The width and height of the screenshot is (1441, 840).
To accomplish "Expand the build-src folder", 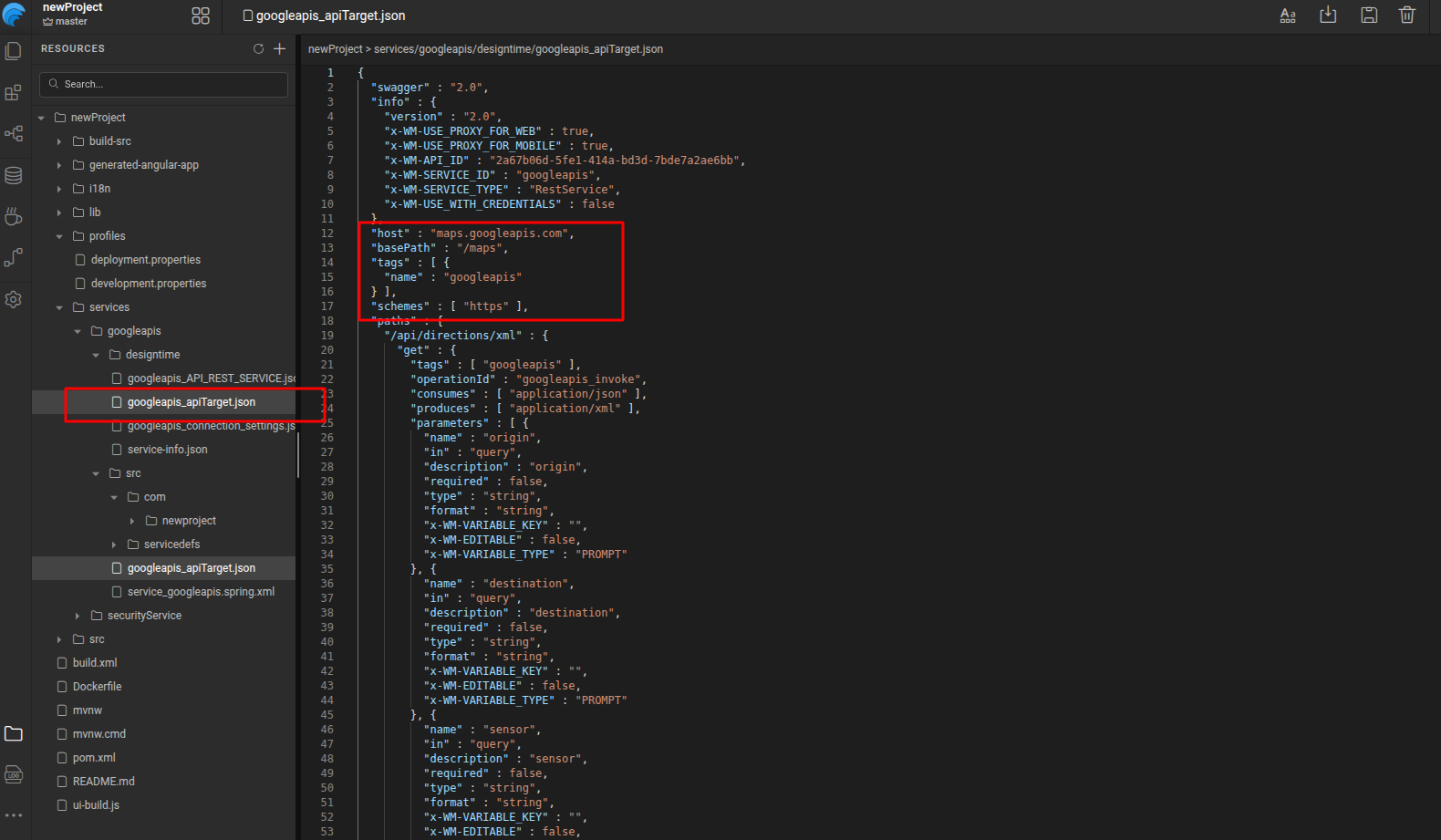I will (59, 141).
